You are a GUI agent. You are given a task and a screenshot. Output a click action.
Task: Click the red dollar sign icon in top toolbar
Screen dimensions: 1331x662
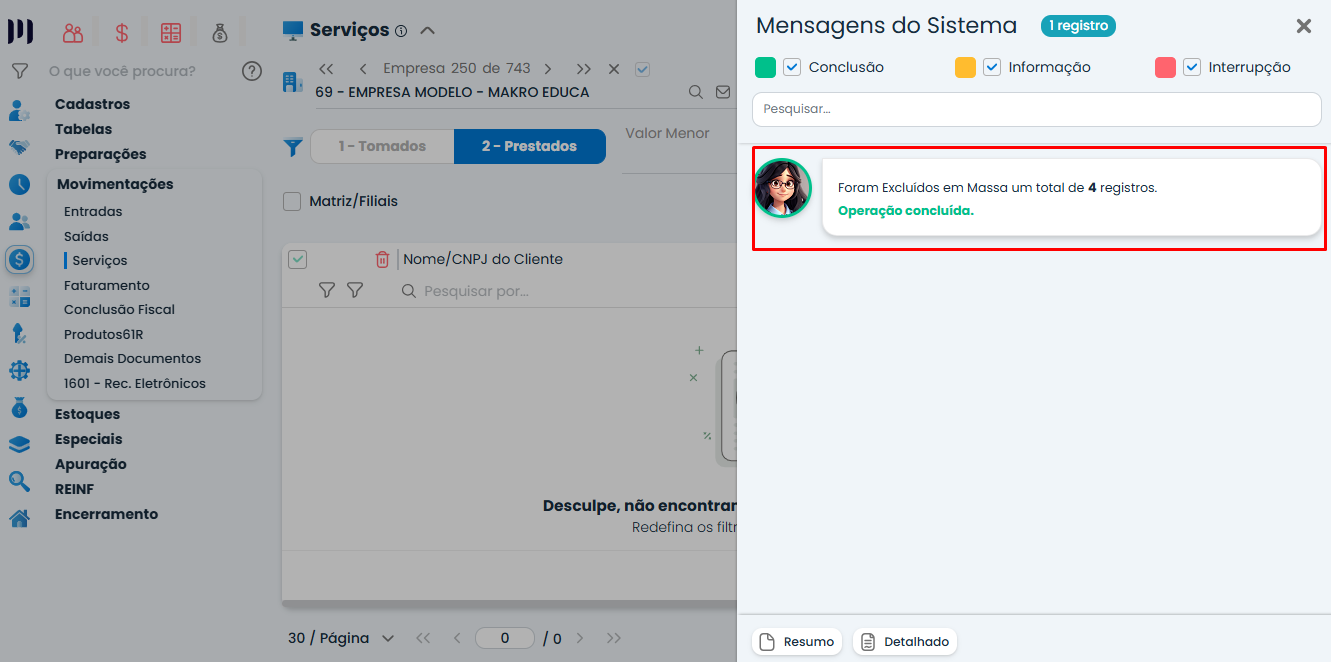pos(122,33)
